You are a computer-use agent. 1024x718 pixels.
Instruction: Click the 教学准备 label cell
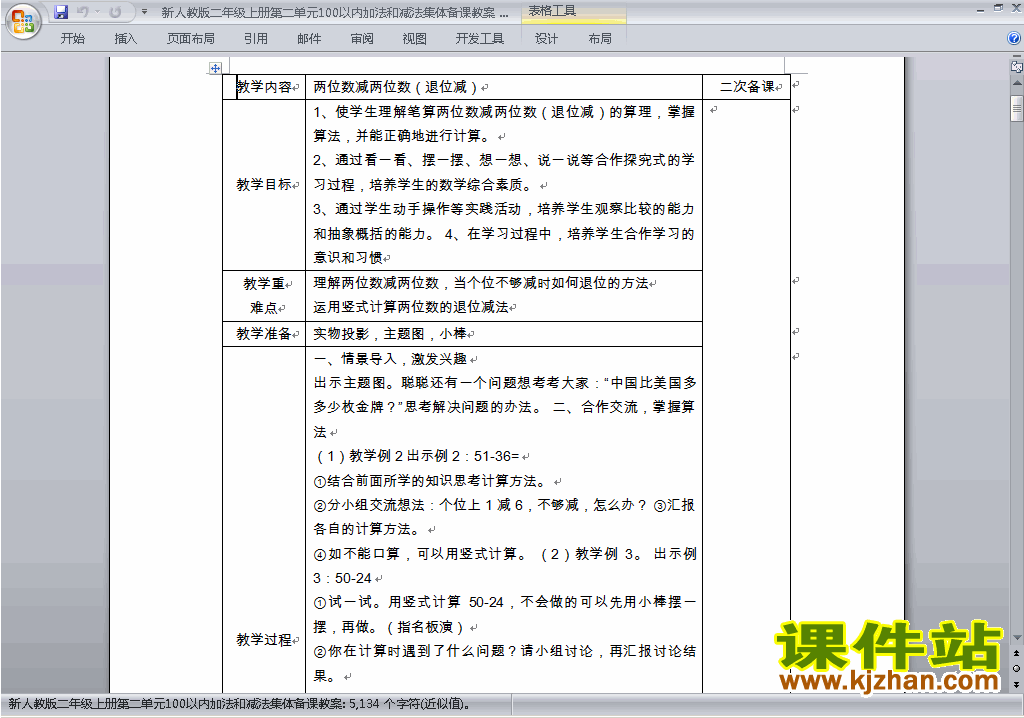click(264, 334)
